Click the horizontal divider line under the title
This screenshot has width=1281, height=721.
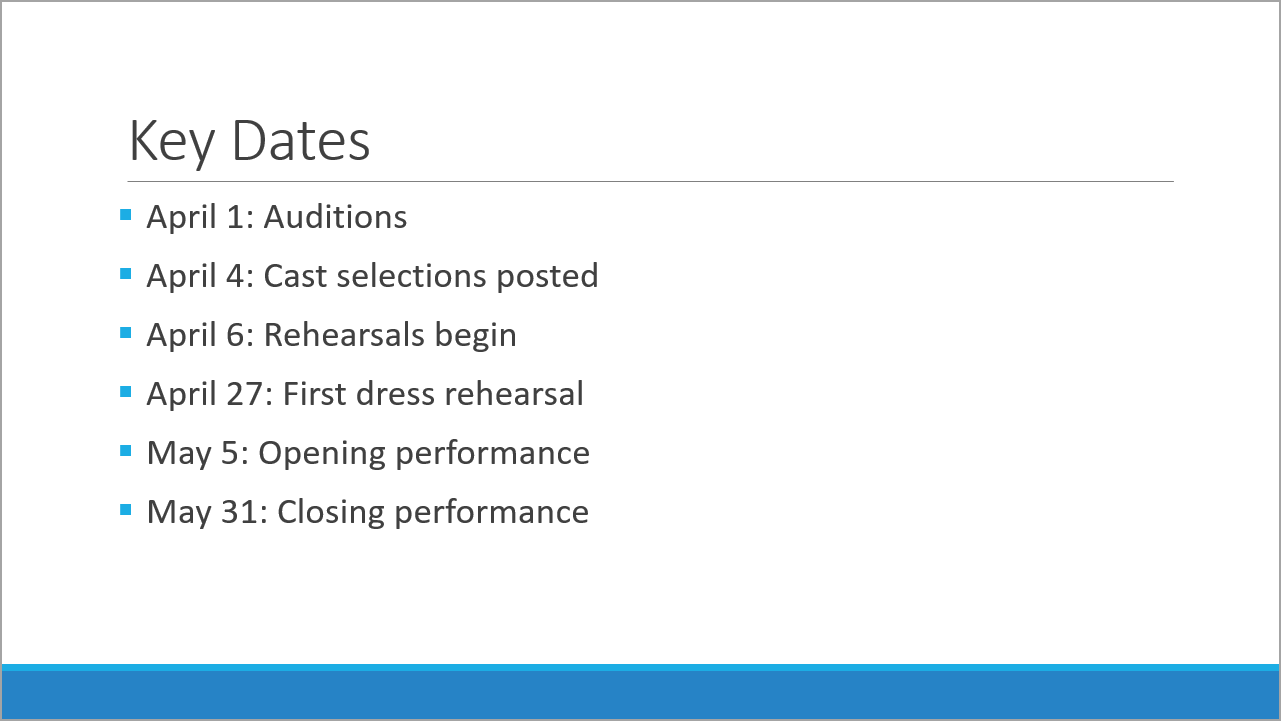point(650,182)
